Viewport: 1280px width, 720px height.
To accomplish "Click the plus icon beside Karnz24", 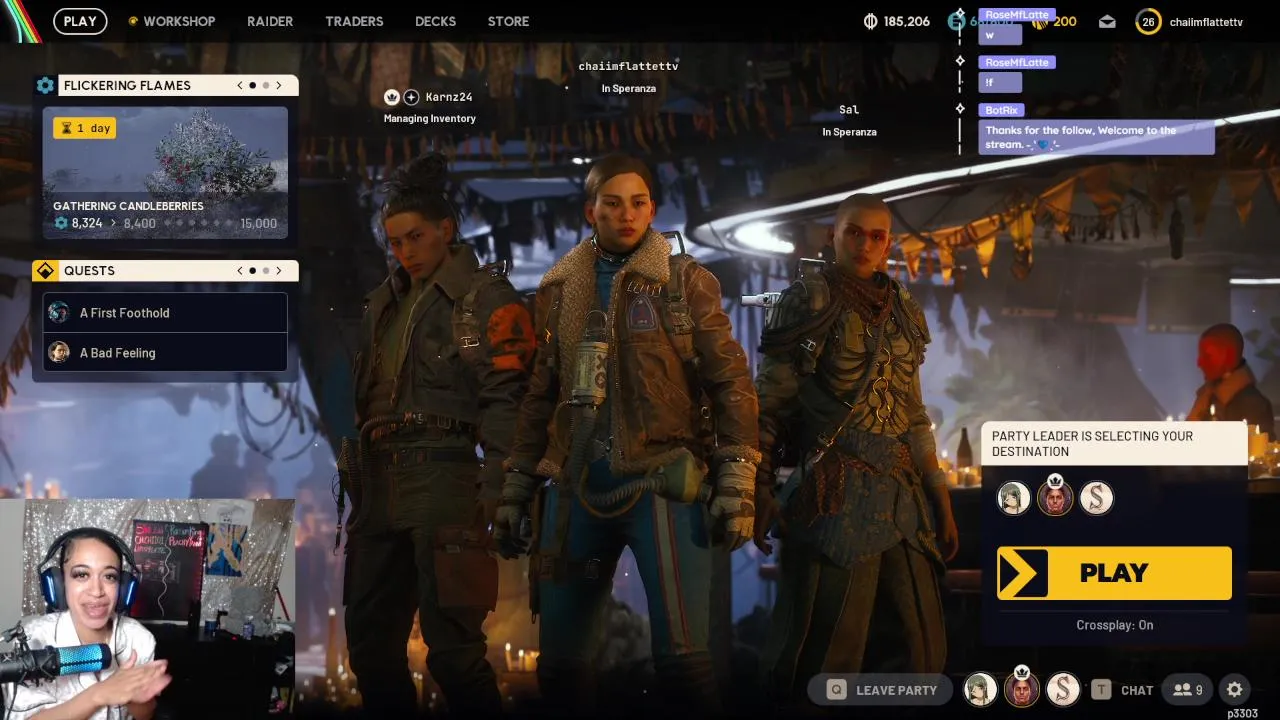I will (411, 97).
